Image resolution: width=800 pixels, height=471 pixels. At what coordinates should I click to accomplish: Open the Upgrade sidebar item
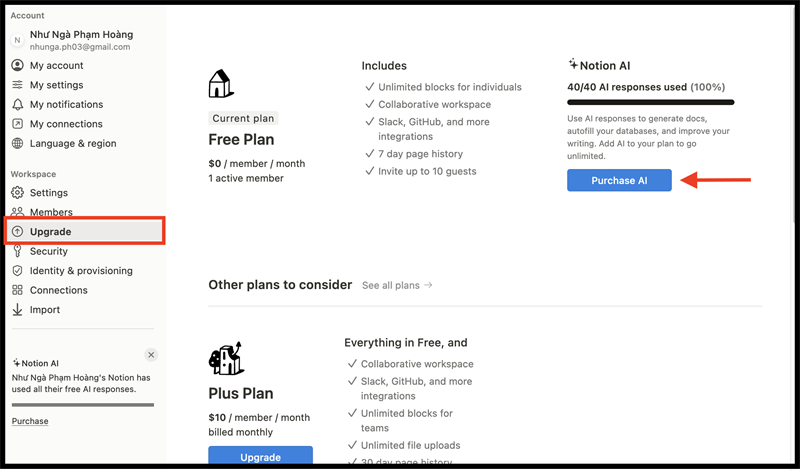pos(50,232)
